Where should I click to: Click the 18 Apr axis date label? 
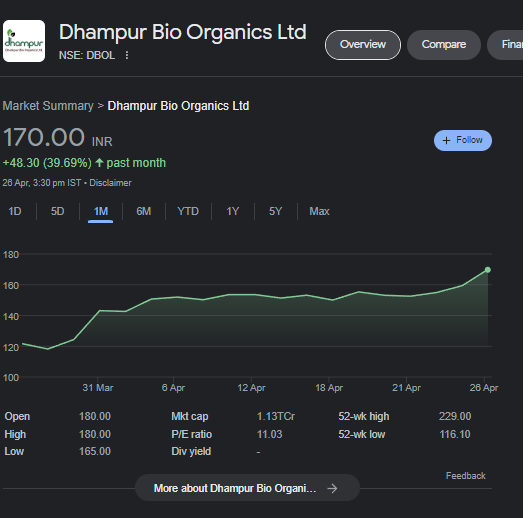pyautogui.click(x=329, y=388)
